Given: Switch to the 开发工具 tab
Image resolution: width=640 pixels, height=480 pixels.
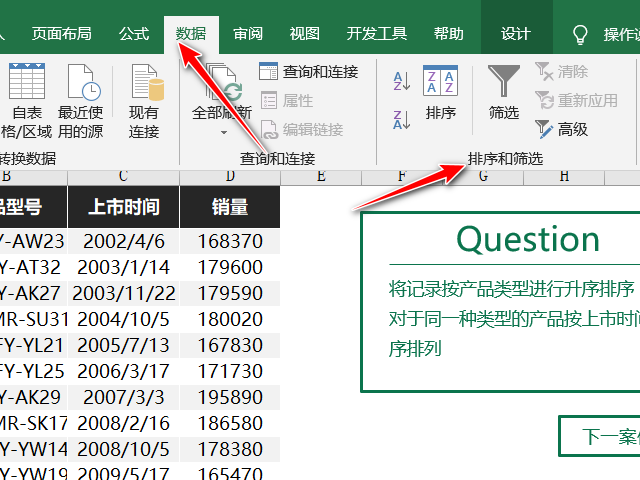Looking at the screenshot, I should coord(376,34).
